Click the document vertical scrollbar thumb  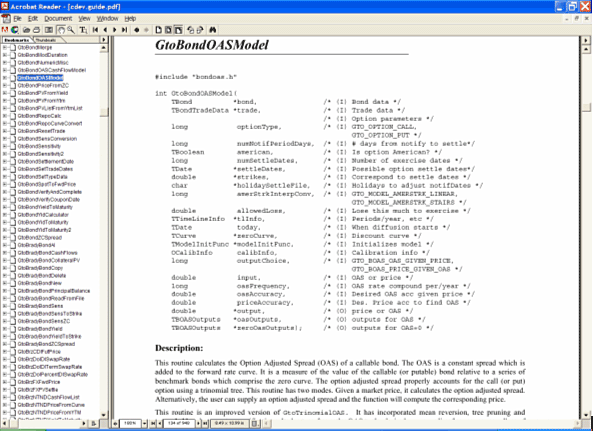click(586, 107)
